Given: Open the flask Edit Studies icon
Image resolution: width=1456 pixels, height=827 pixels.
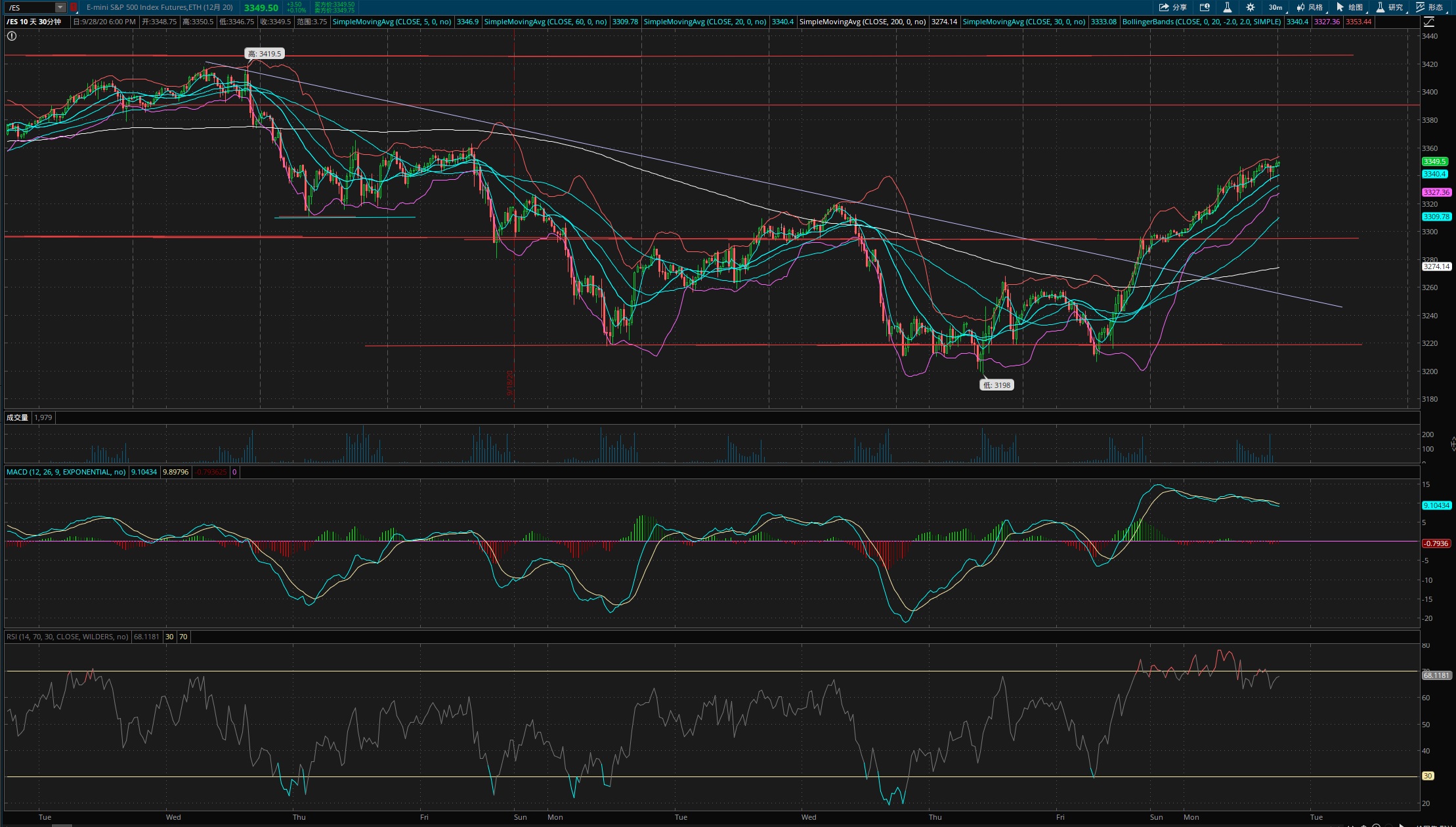Looking at the screenshot, I should pos(1227,7).
